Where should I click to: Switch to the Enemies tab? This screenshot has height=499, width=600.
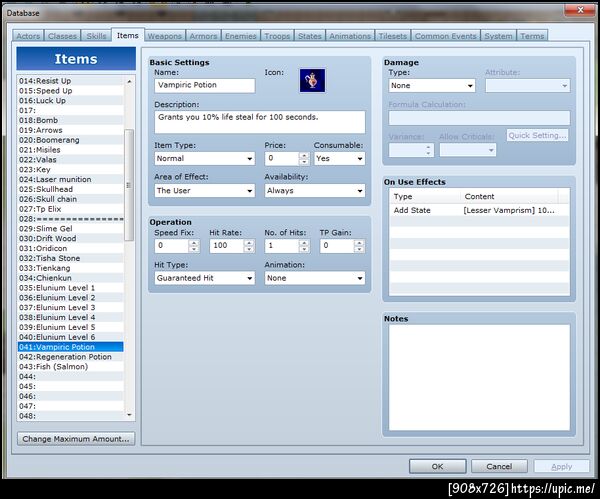click(x=241, y=36)
